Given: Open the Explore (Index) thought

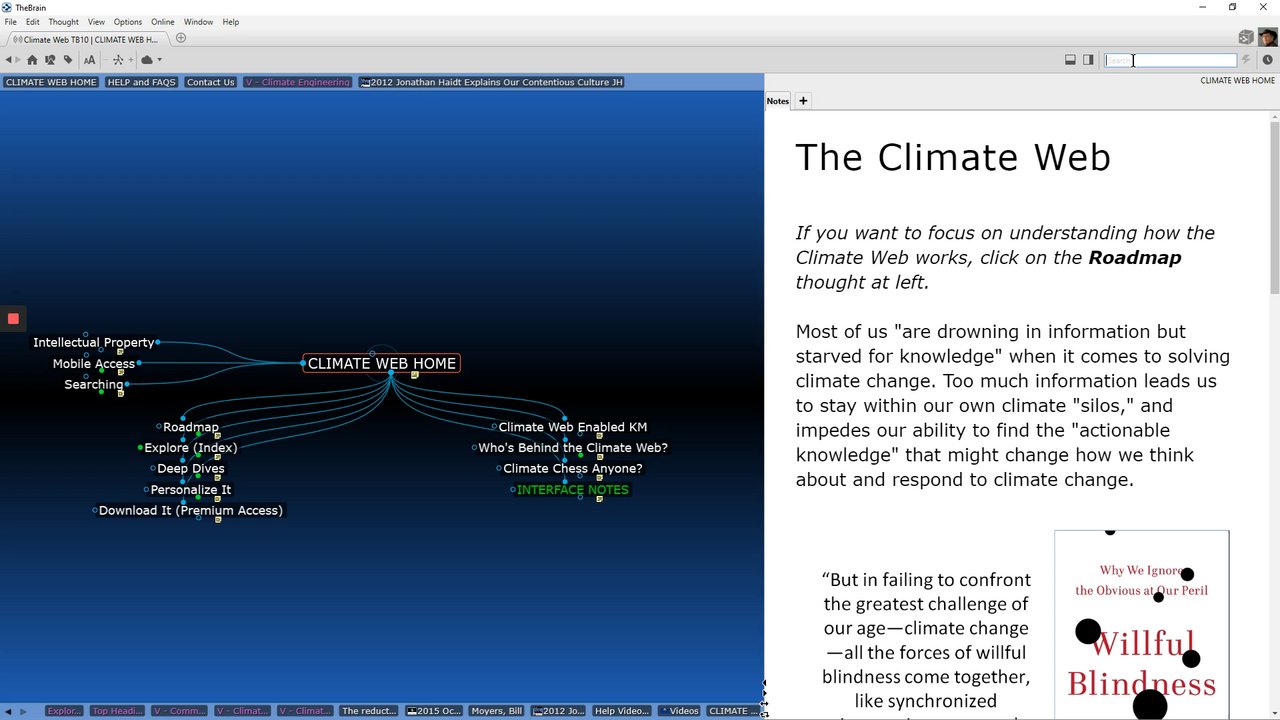Looking at the screenshot, I should pyautogui.click(x=191, y=447).
